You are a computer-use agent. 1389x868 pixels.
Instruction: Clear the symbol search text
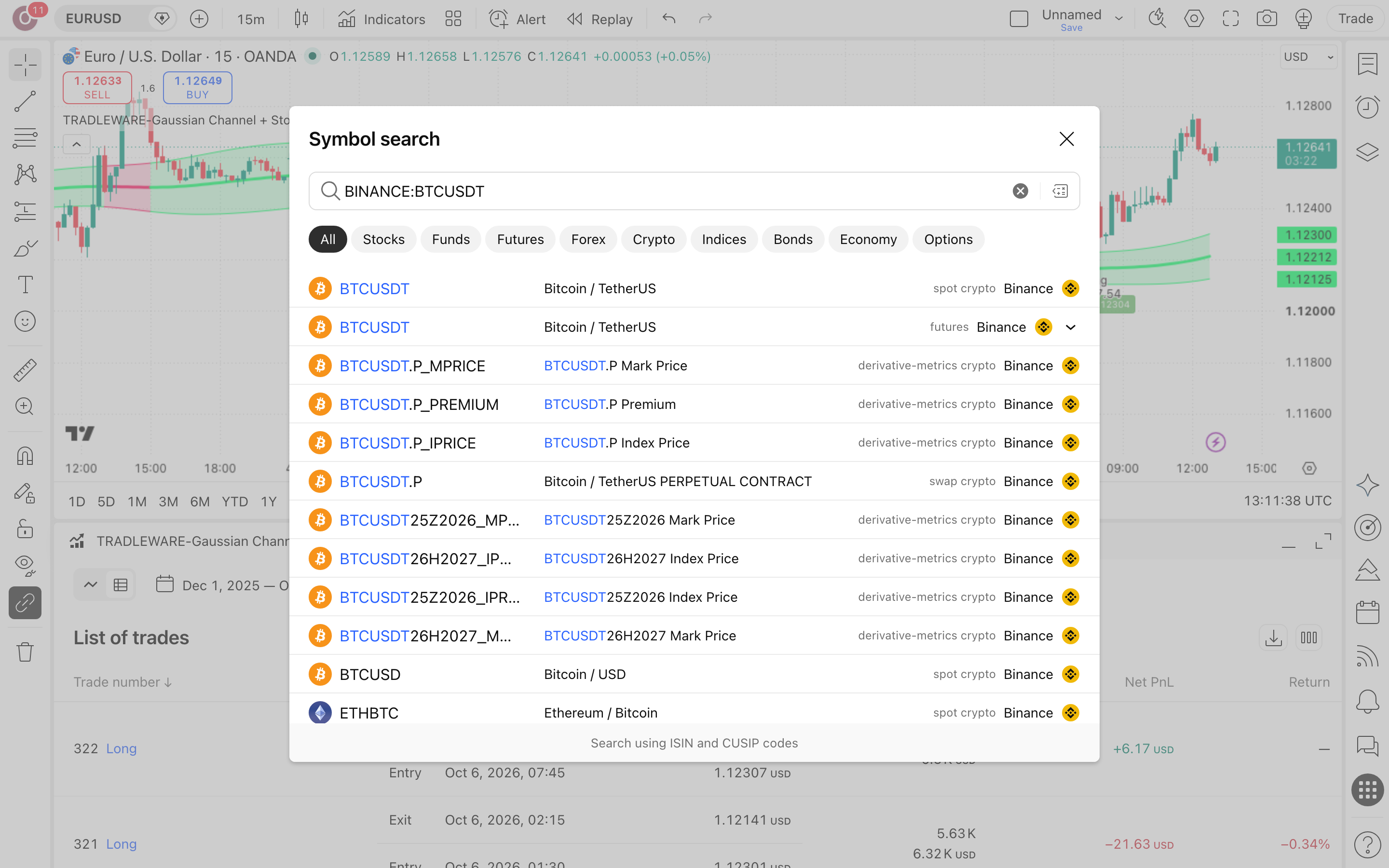coord(1020,191)
